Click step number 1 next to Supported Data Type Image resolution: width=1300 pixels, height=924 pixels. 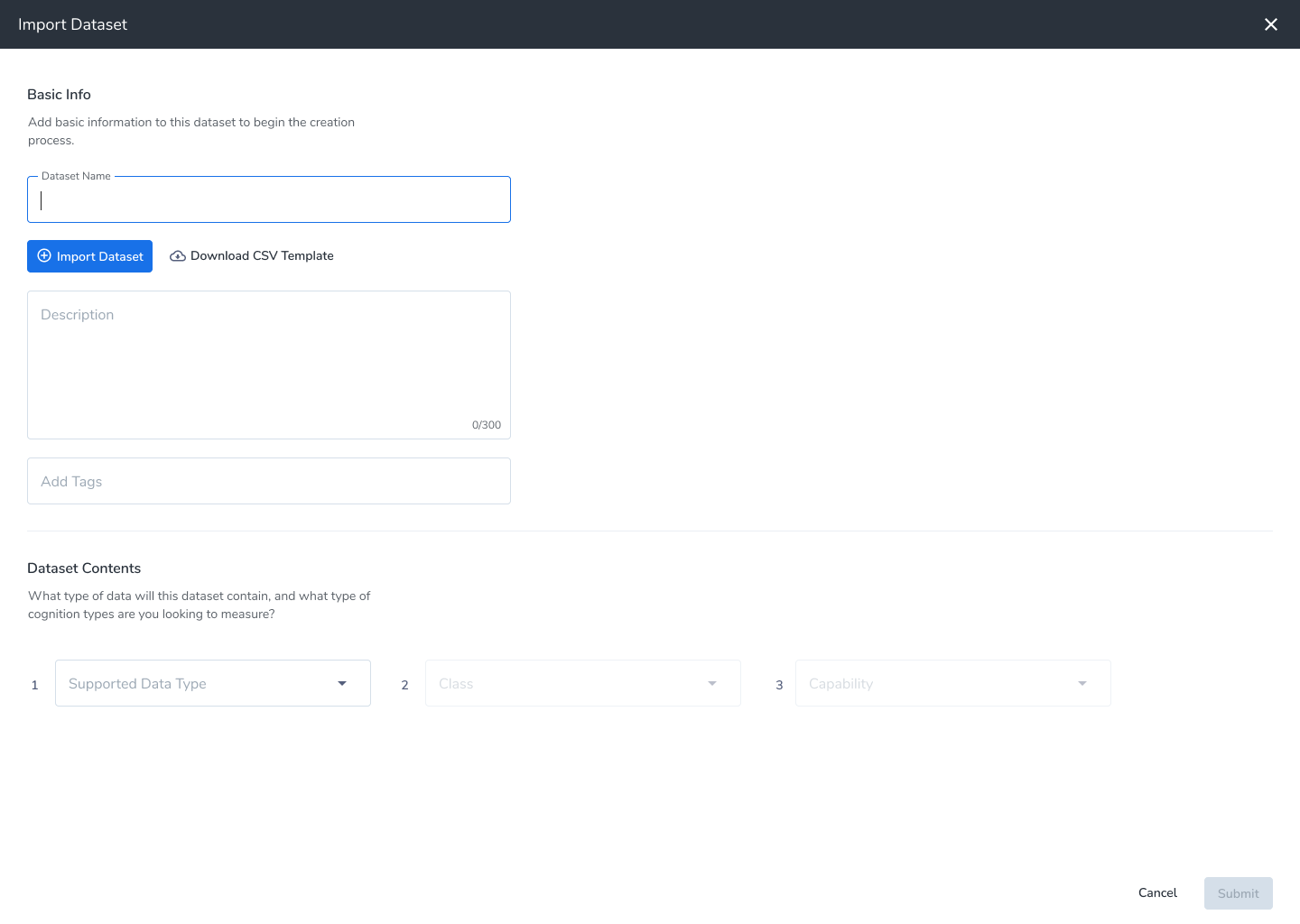[x=34, y=684]
